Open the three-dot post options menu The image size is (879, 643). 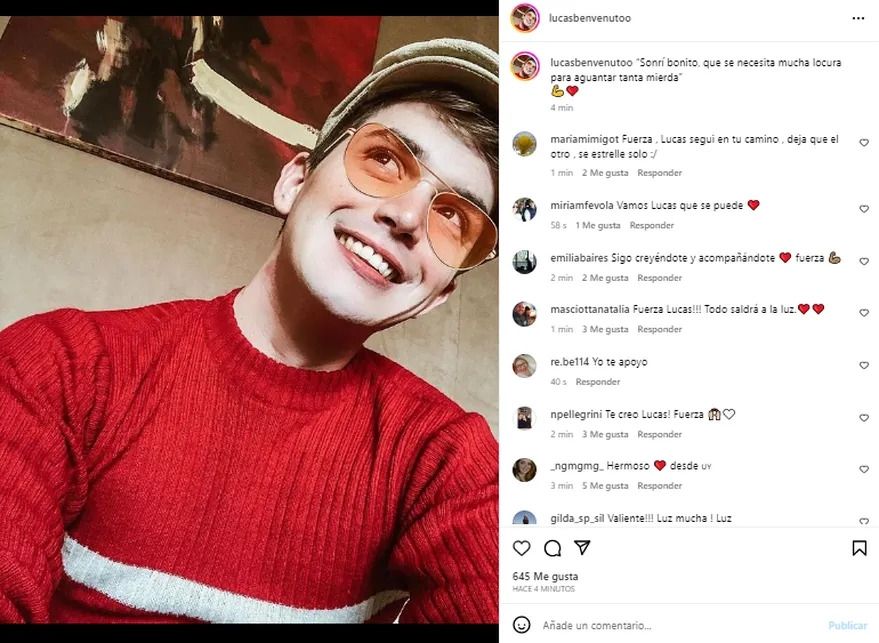click(x=858, y=18)
